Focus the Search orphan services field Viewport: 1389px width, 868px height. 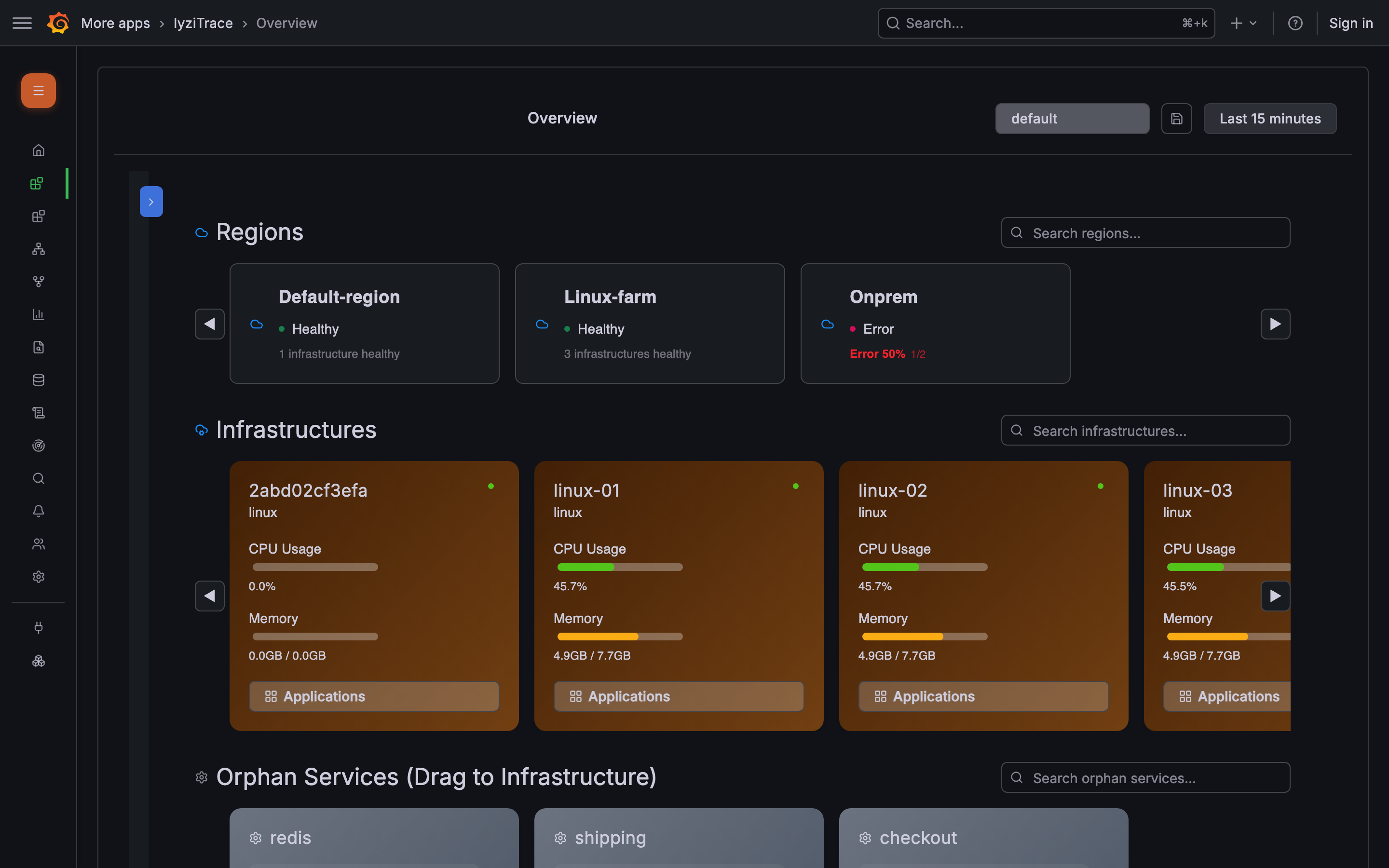(1145, 777)
